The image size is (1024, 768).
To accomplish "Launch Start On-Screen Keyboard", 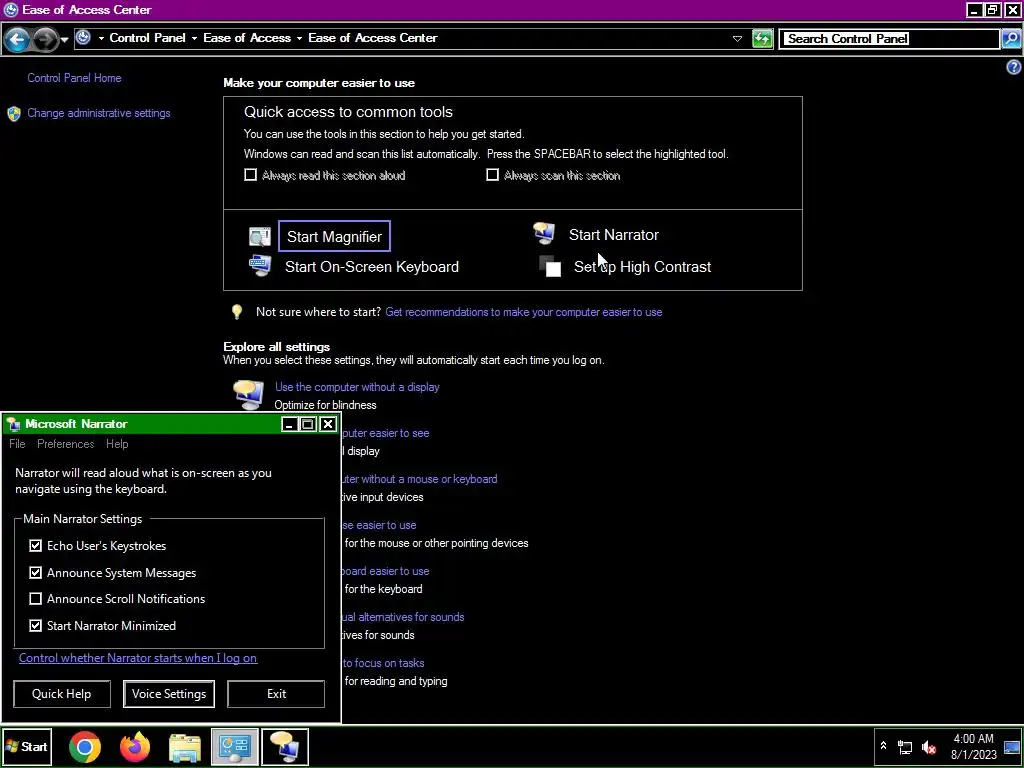I will (372, 266).
